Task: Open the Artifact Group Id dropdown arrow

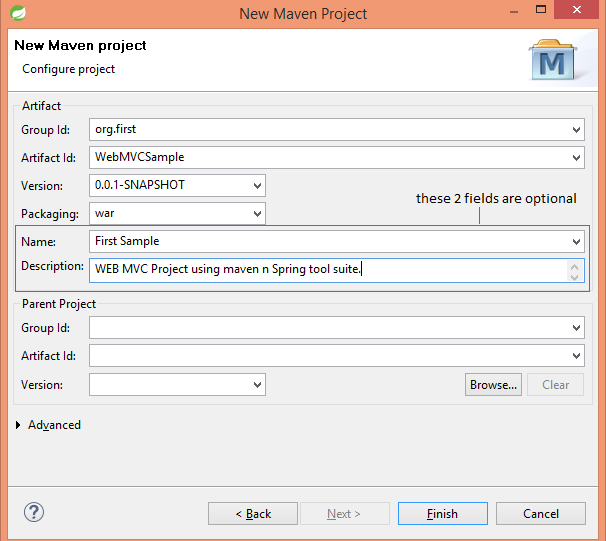Action: click(x=576, y=130)
